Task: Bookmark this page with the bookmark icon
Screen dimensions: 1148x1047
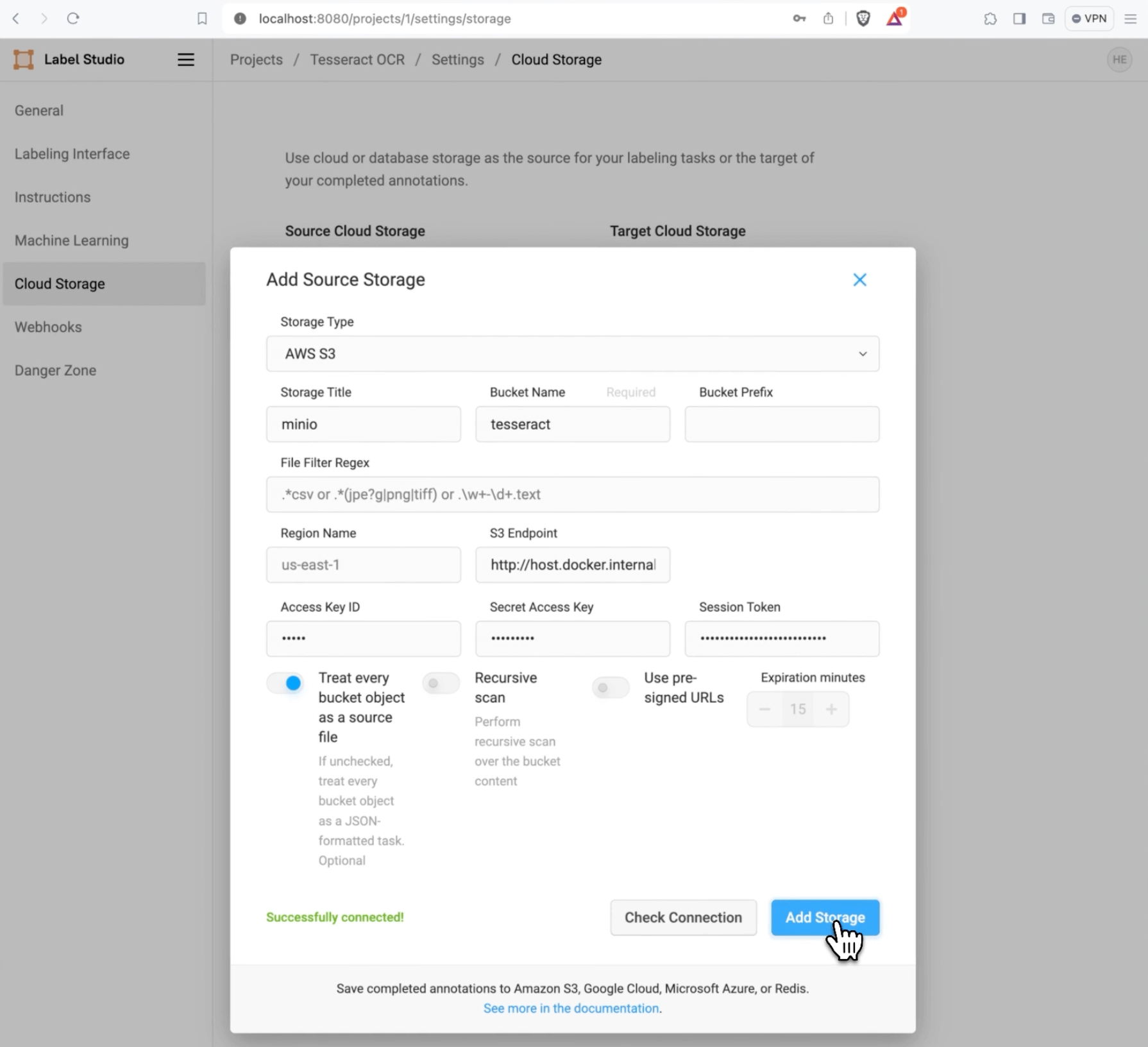Action: 202,19
